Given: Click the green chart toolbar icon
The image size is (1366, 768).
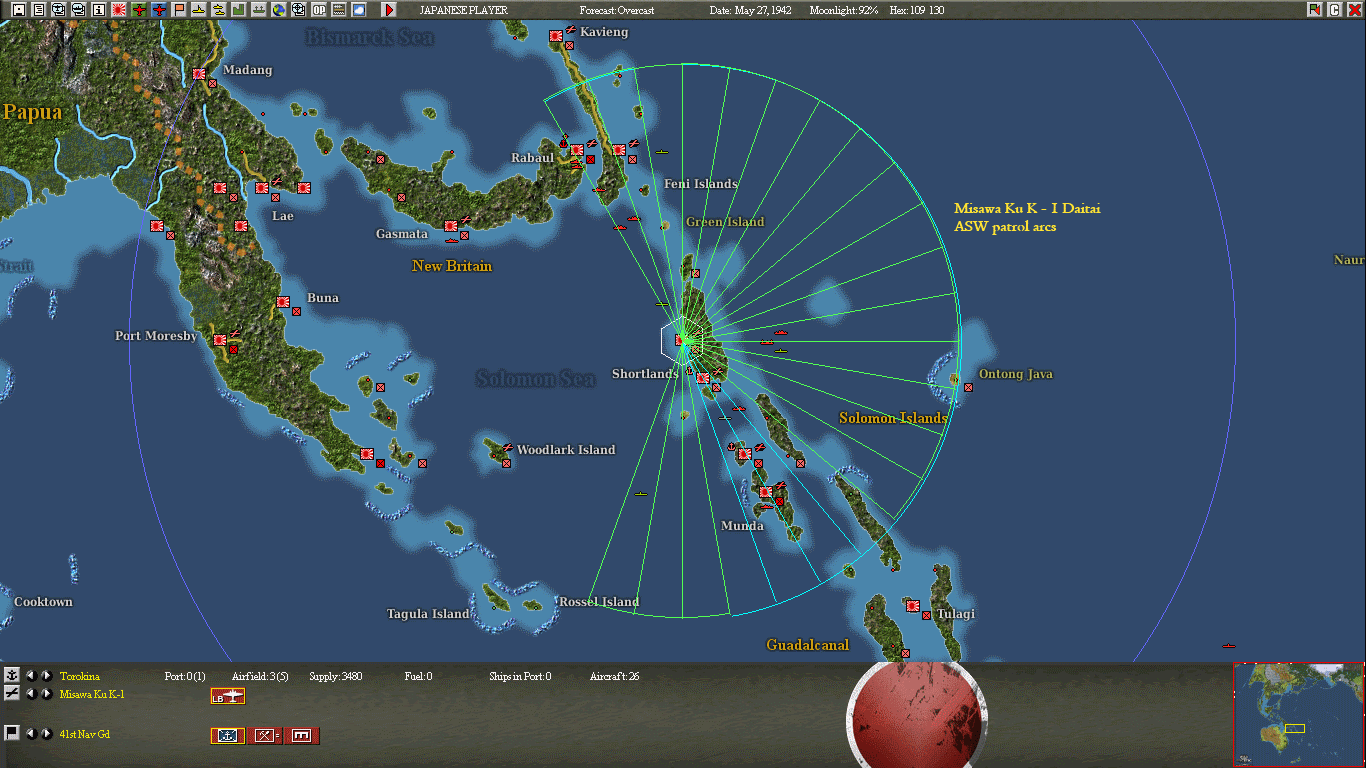Looking at the screenshot, I should (239, 10).
